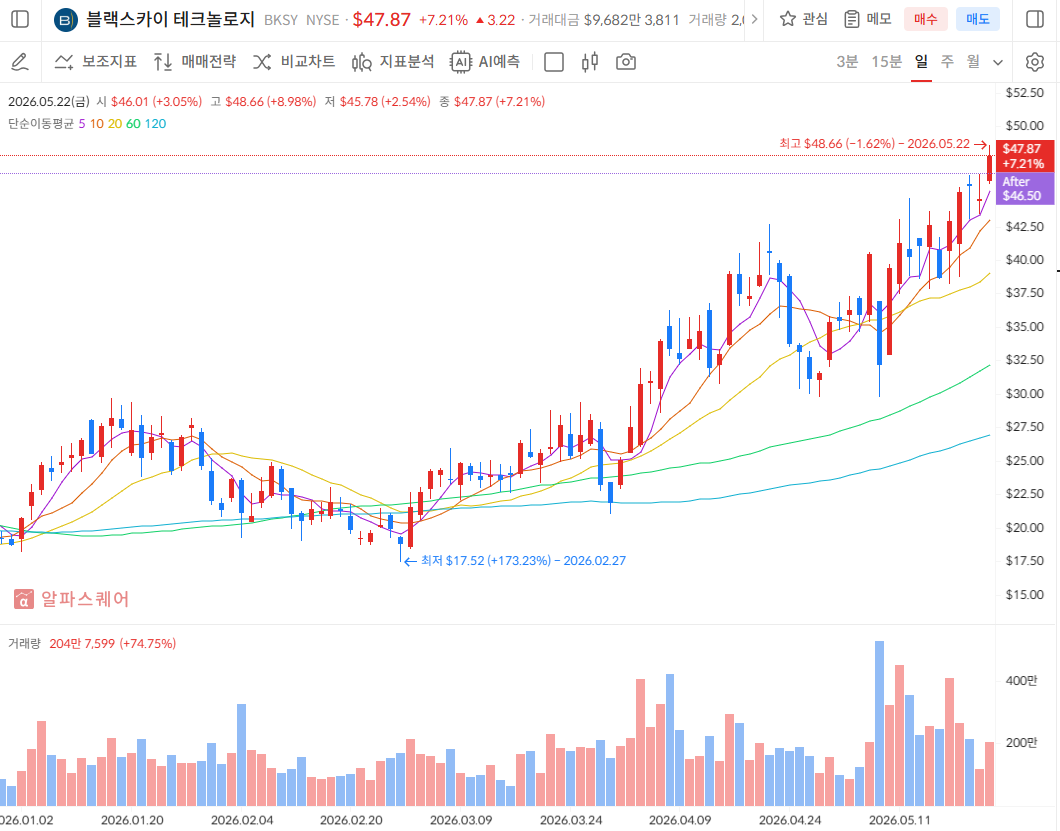
Task: Select 월 monthly interval tab
Action: click(x=973, y=62)
